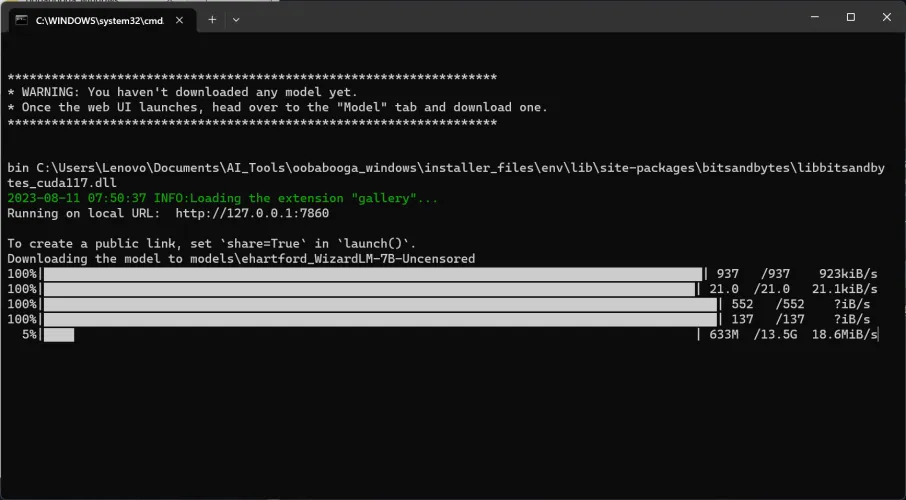Click the local URL http://127.0.0.1:7860

coord(252,213)
